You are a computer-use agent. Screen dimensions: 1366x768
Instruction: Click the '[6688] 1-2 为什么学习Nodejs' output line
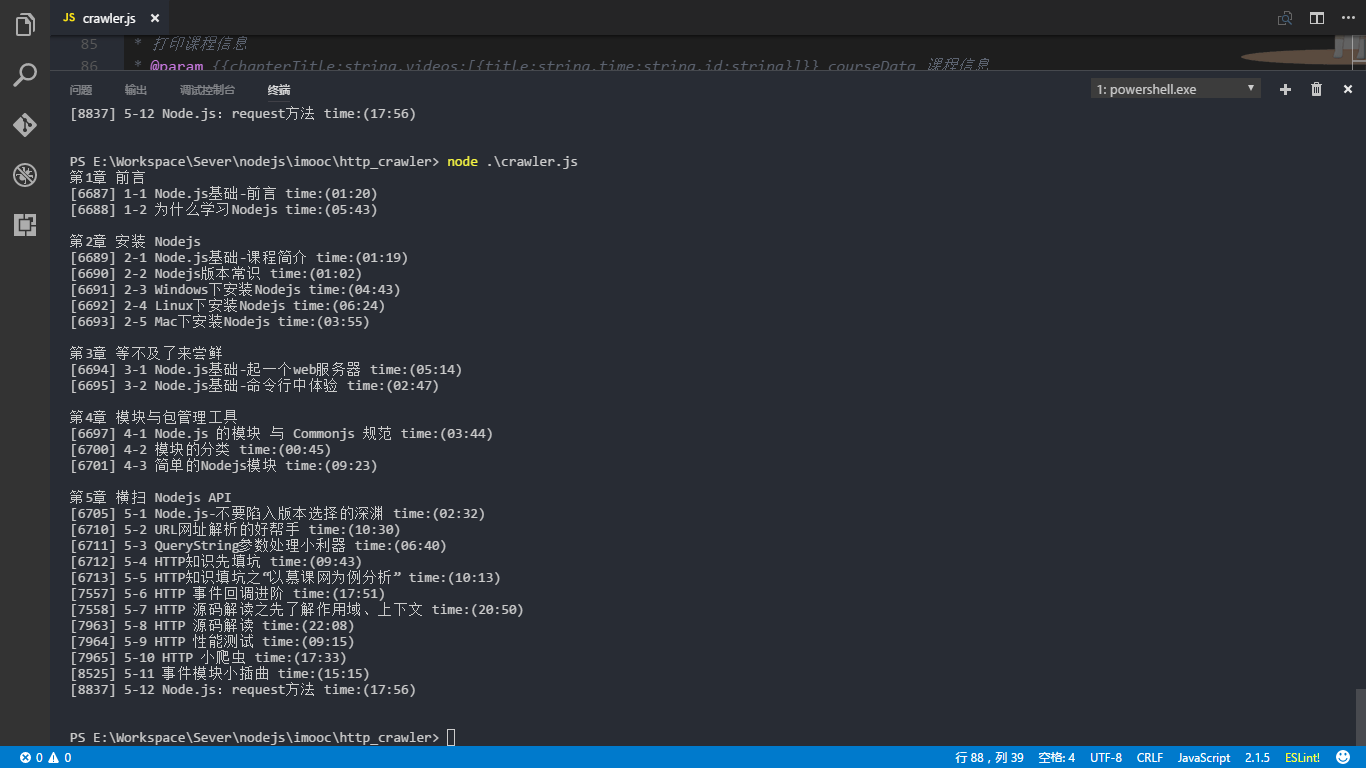pos(224,210)
